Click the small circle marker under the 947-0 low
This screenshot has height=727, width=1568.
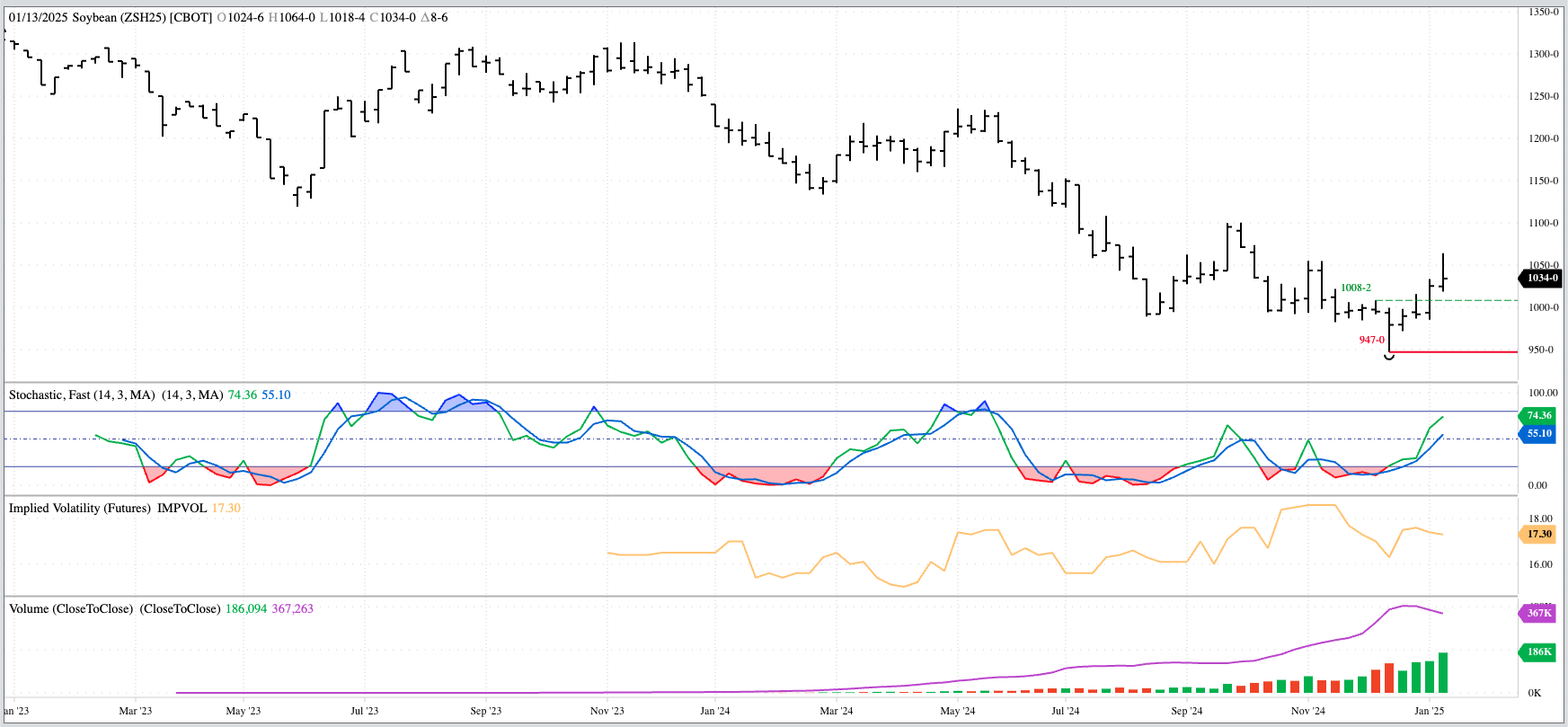(1389, 357)
